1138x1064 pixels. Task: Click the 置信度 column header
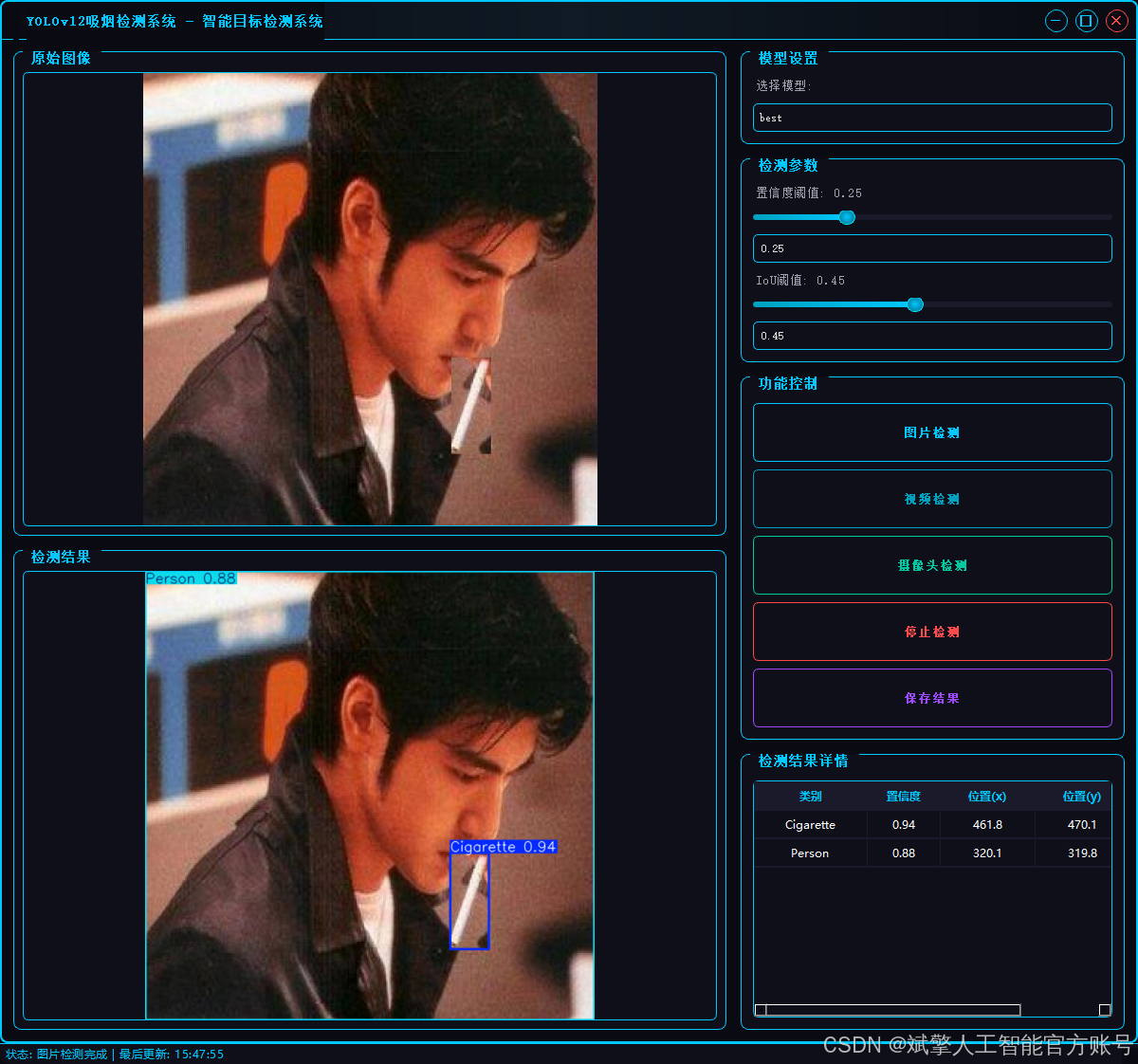click(x=904, y=797)
